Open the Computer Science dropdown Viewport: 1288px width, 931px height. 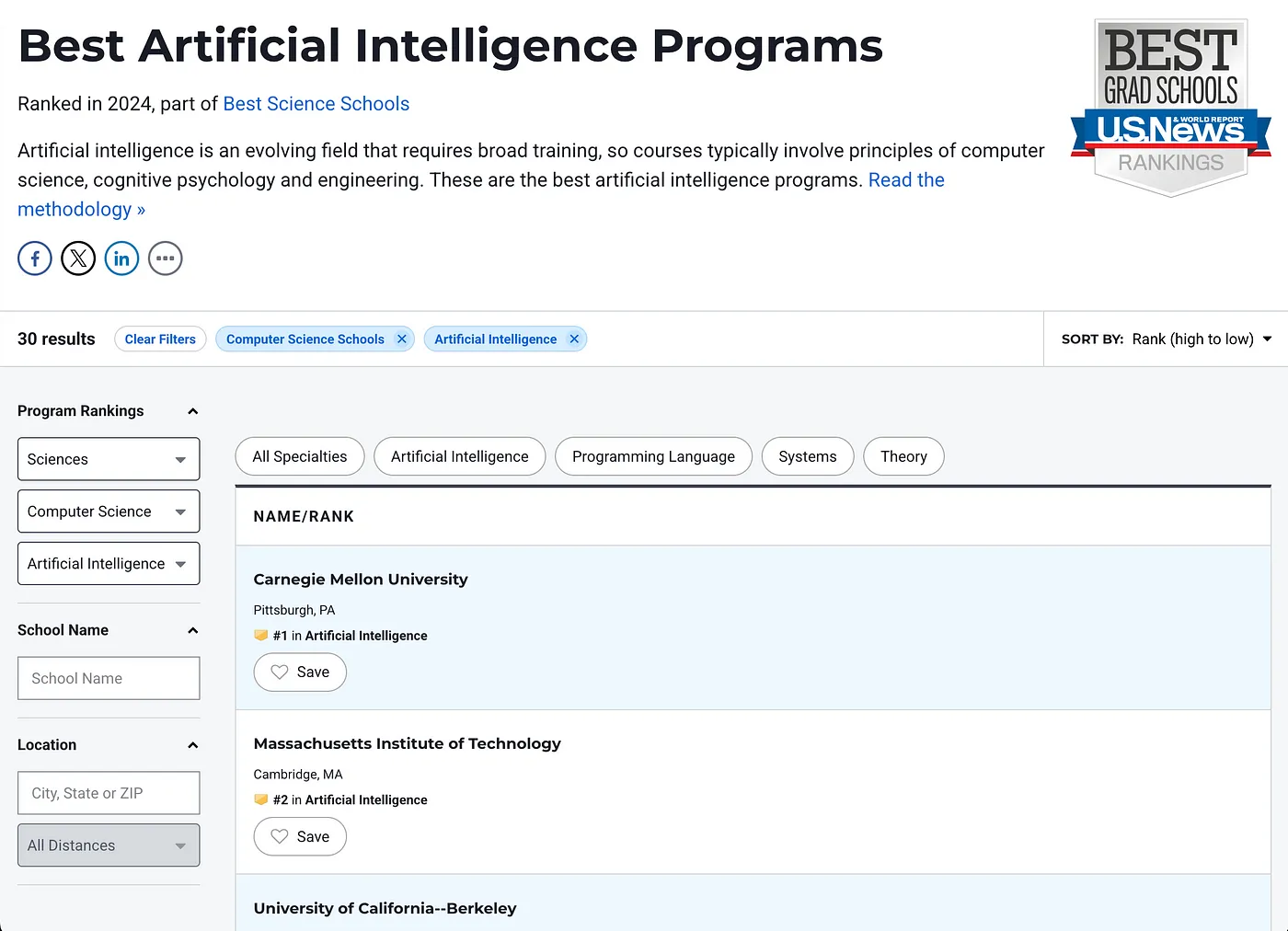109,511
